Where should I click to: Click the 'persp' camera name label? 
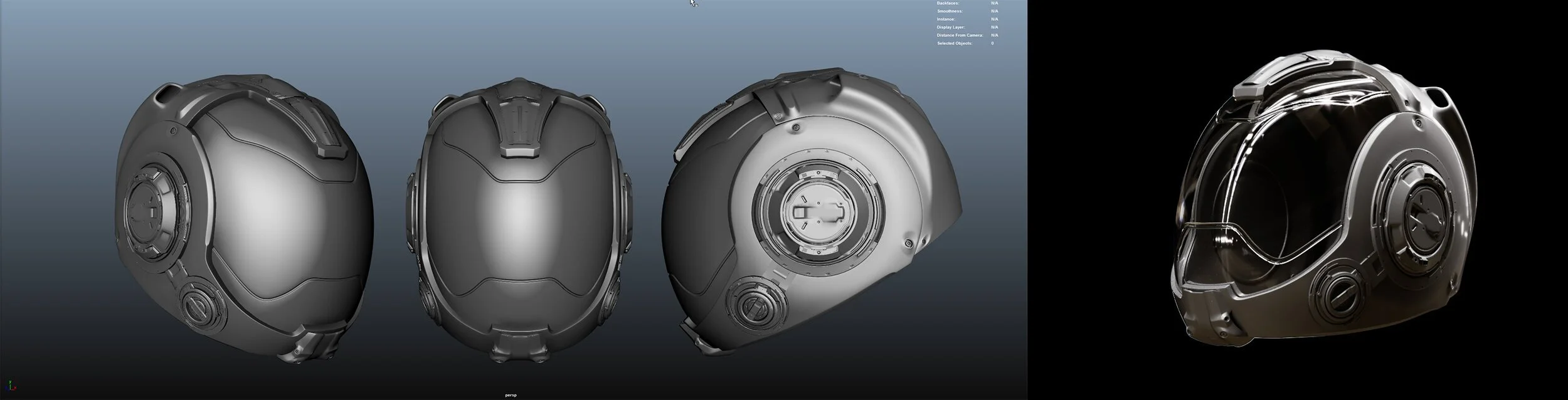click(511, 395)
